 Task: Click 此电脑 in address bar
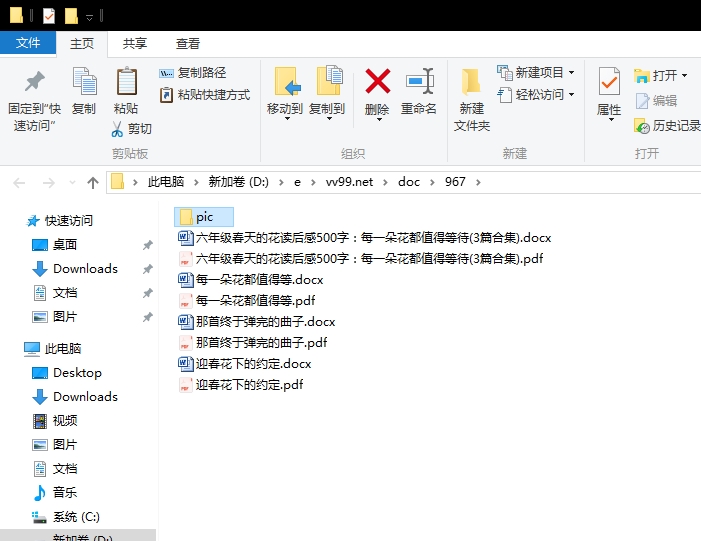tap(166, 182)
